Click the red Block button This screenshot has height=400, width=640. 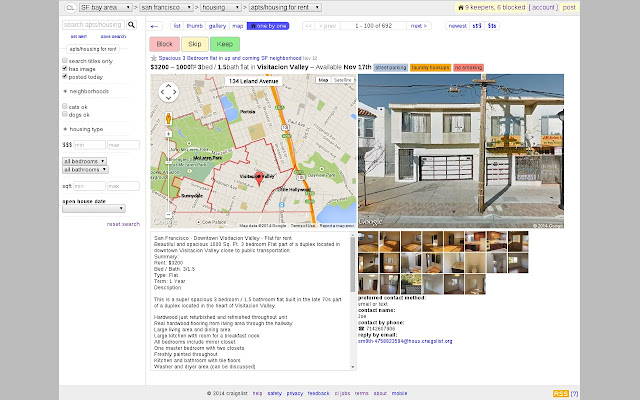click(x=164, y=44)
